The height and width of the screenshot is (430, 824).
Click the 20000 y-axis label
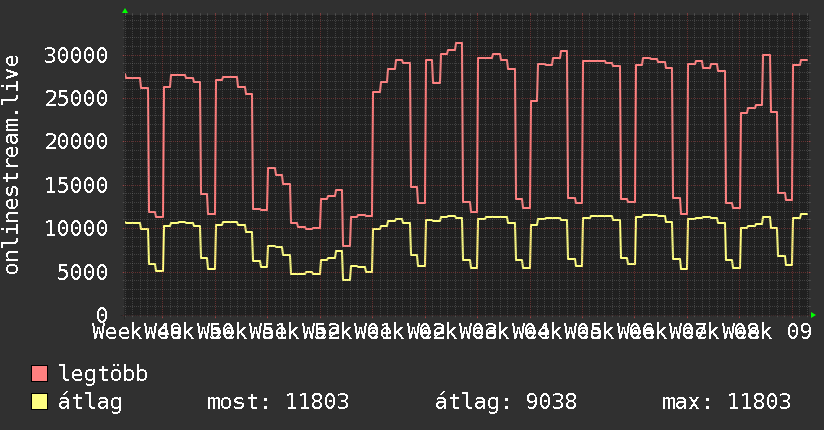(76, 141)
